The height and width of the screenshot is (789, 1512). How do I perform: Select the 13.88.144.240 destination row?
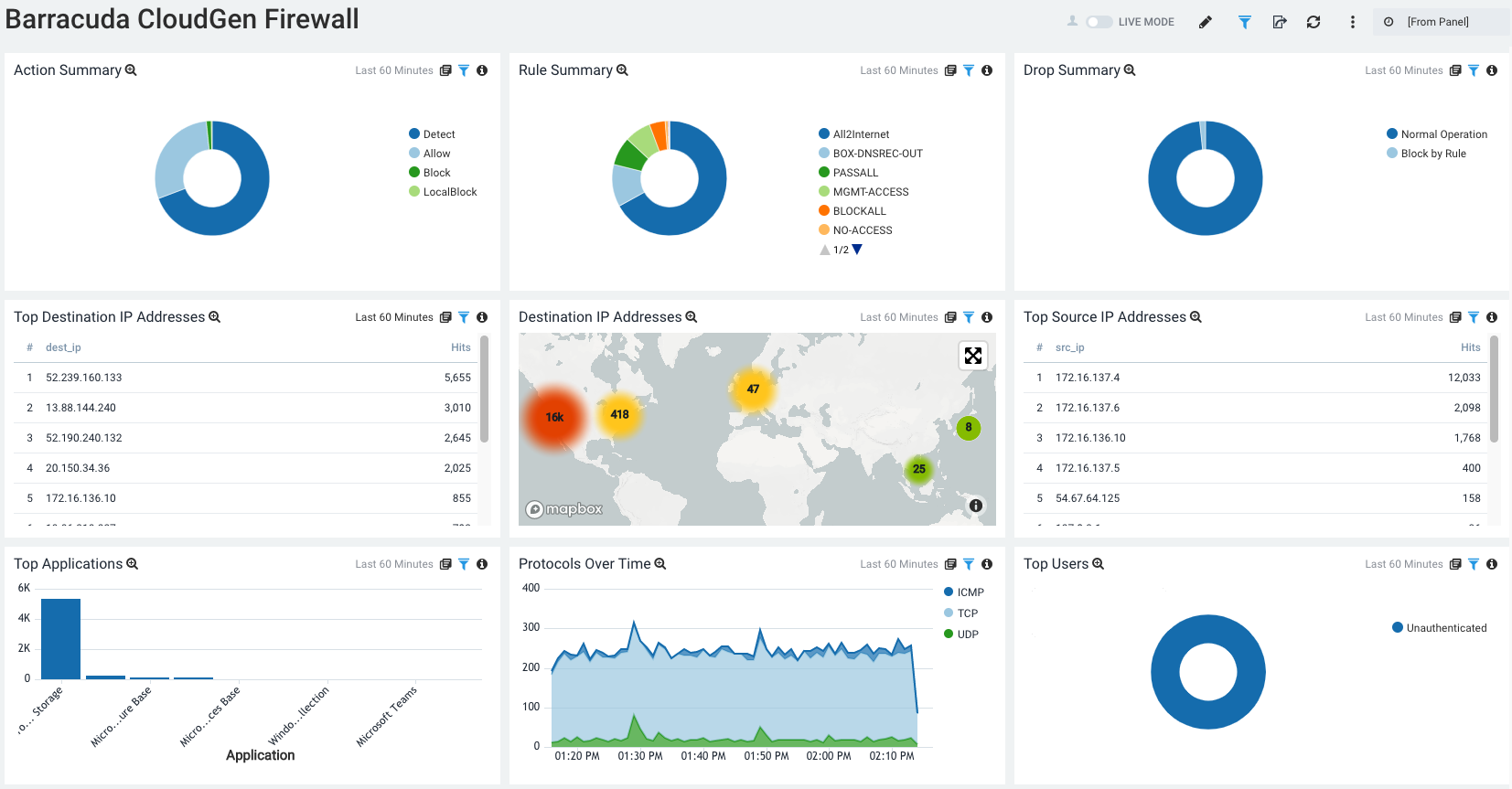tap(246, 408)
